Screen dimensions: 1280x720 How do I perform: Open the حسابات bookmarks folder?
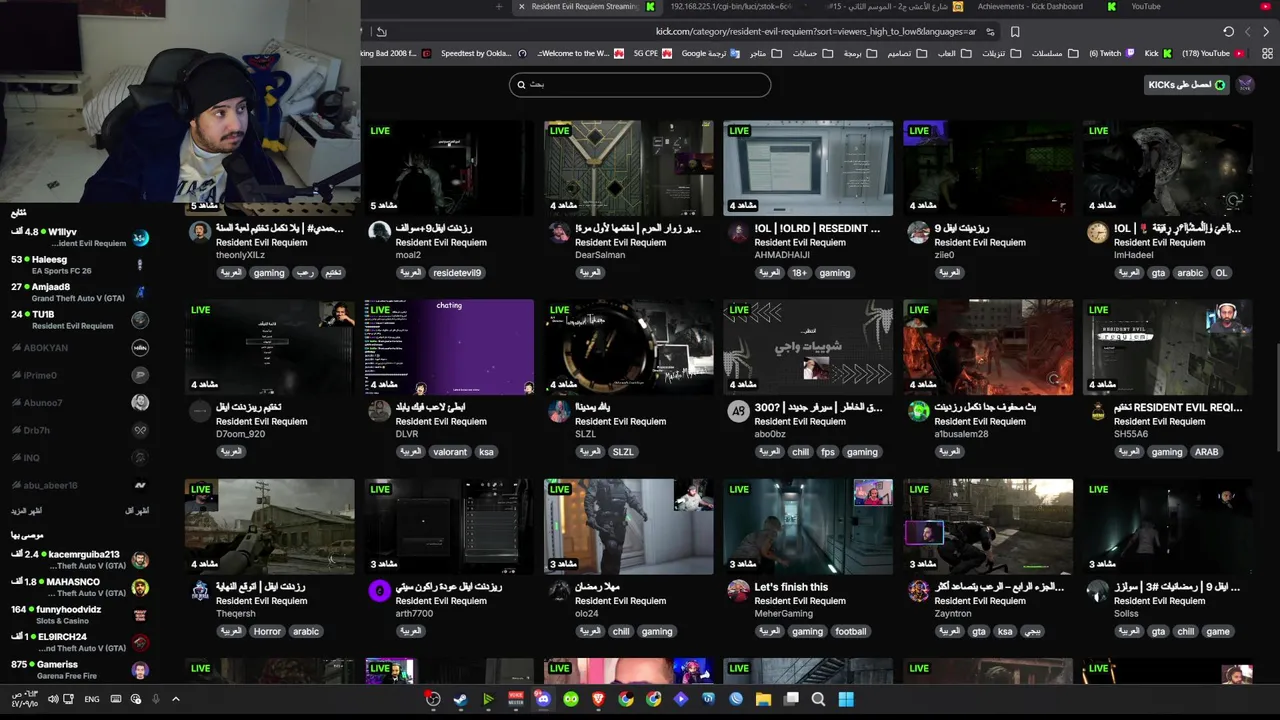[811, 53]
